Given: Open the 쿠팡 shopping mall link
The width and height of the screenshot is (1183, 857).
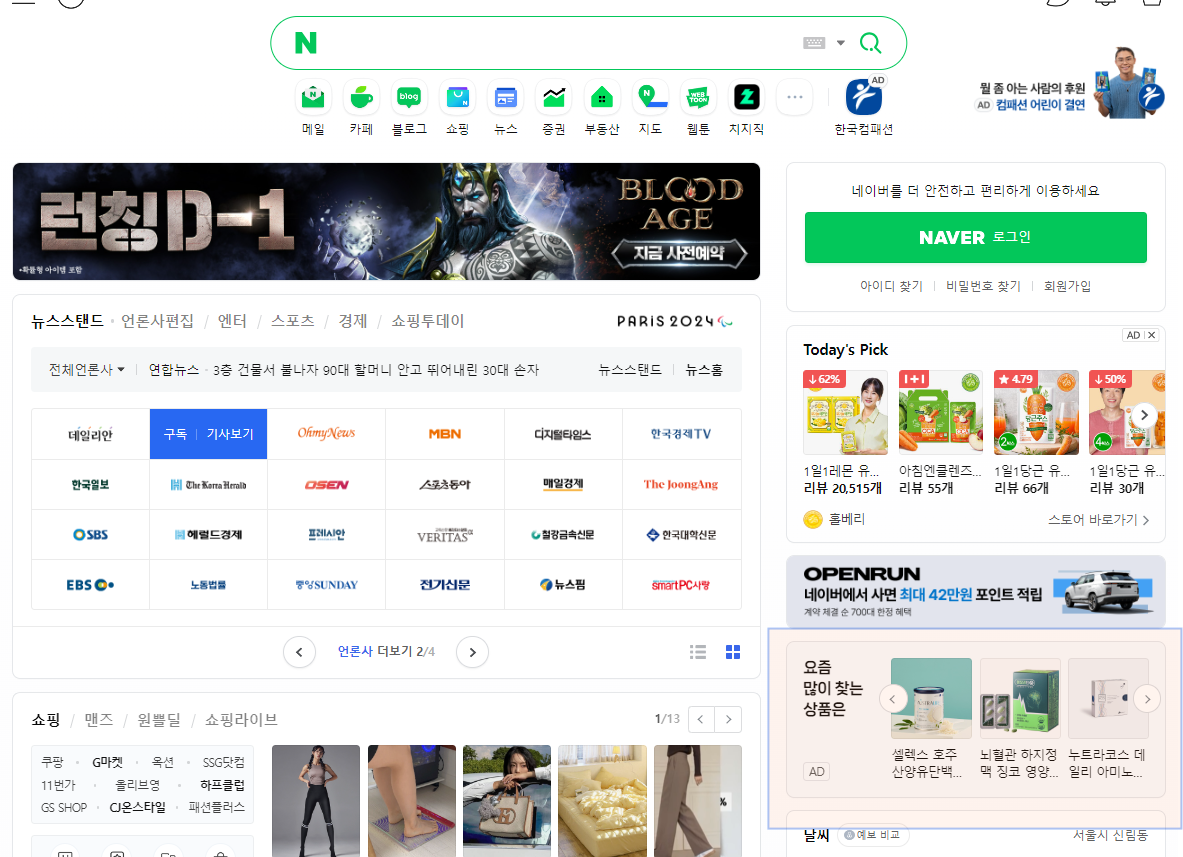Looking at the screenshot, I should click(52, 763).
